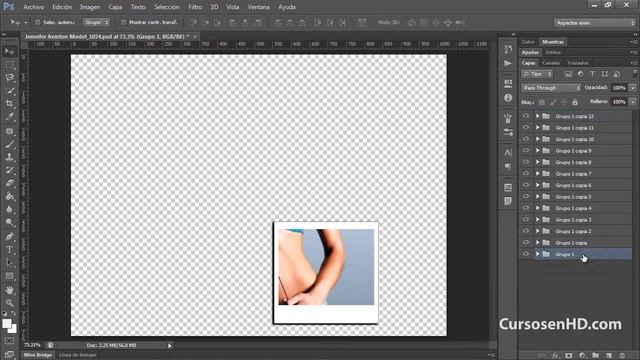Select the Move tool
640x360 pixels.
[9, 51]
